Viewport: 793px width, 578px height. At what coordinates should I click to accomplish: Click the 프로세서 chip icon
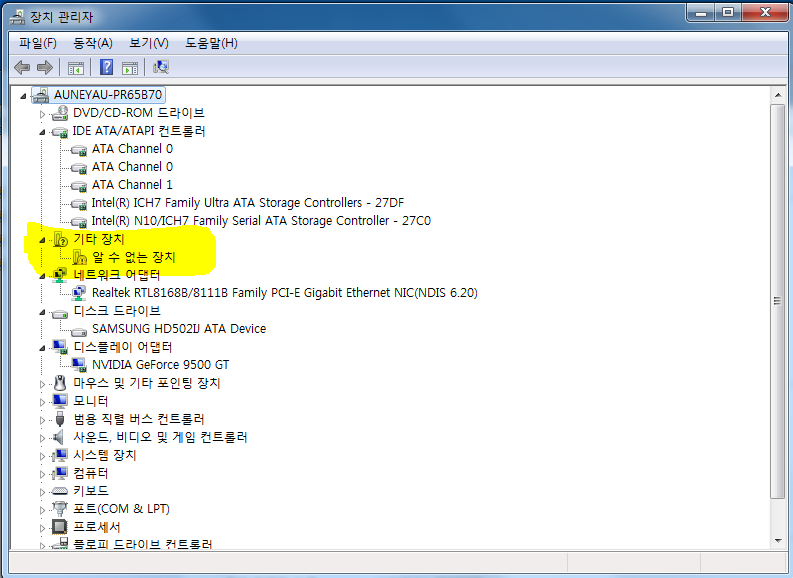(x=60, y=527)
